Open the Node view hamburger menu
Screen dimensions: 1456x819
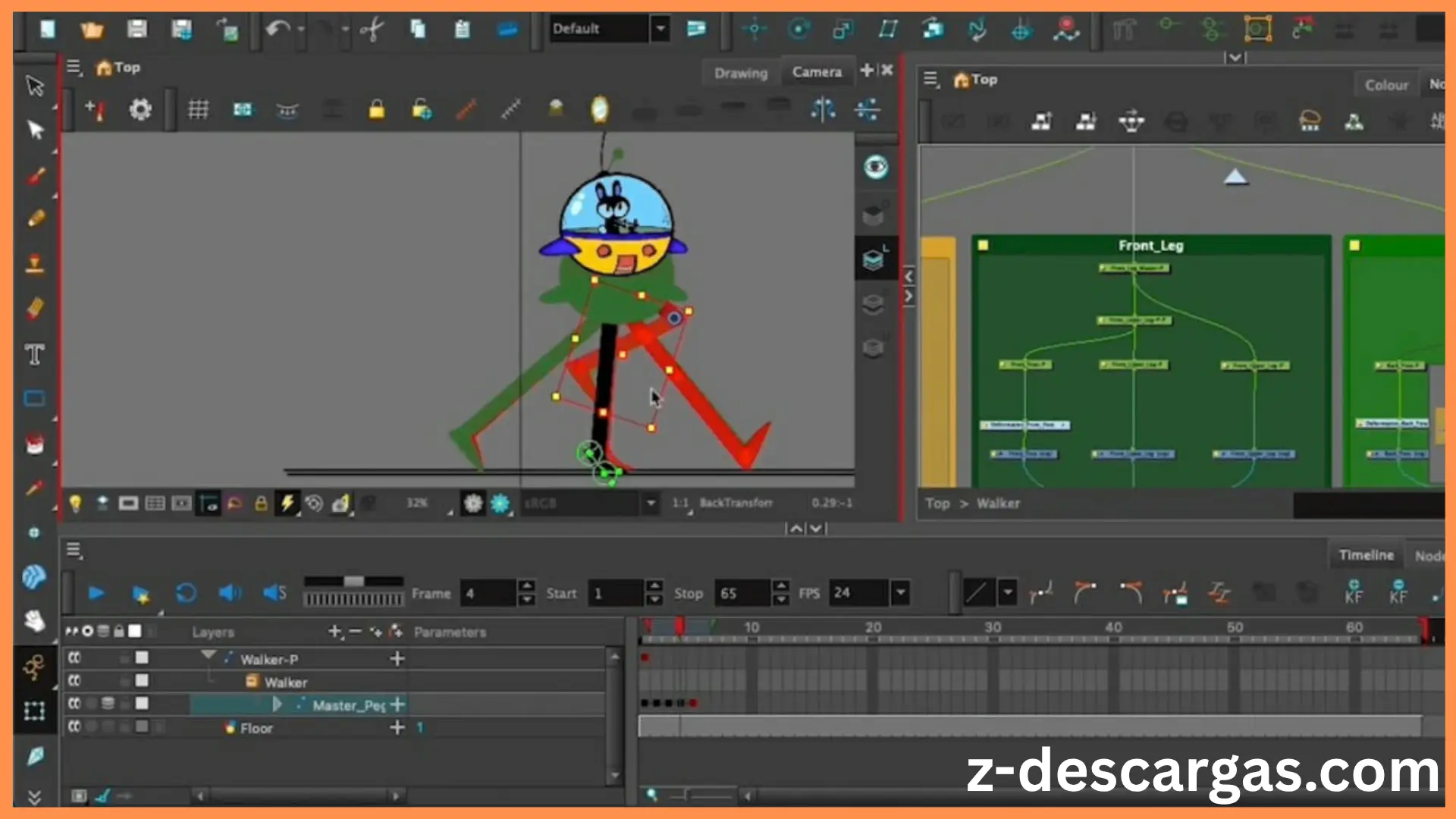pos(931,80)
